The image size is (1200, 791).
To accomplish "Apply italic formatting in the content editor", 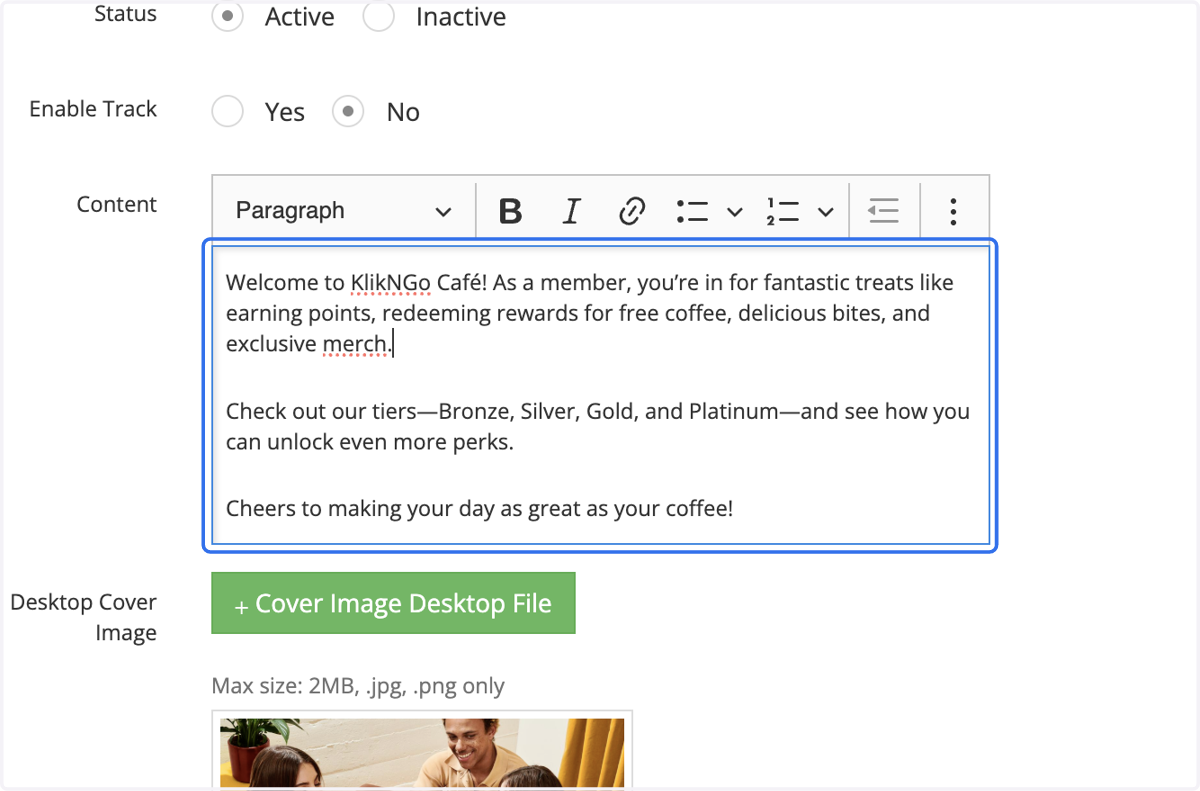I will pos(571,211).
